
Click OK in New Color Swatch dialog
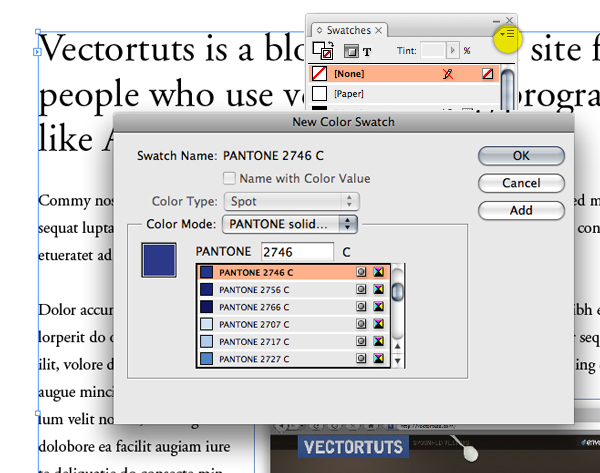pos(521,156)
